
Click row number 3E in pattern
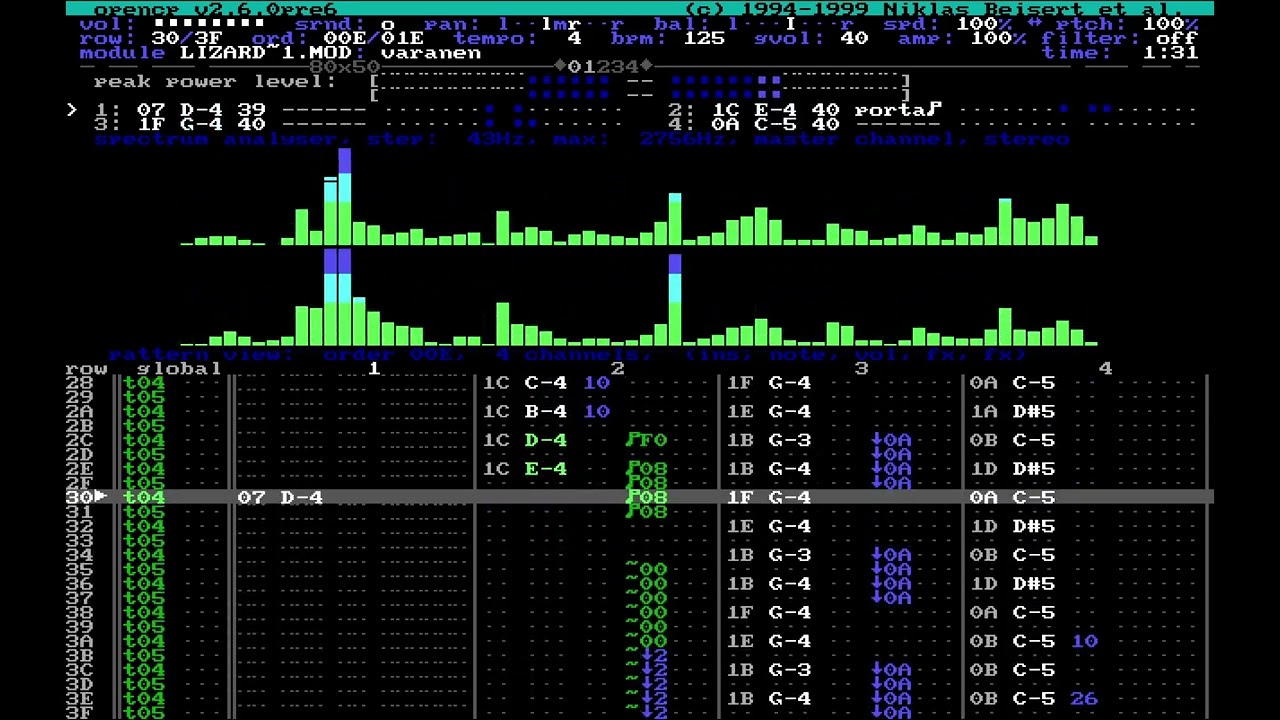click(x=79, y=699)
